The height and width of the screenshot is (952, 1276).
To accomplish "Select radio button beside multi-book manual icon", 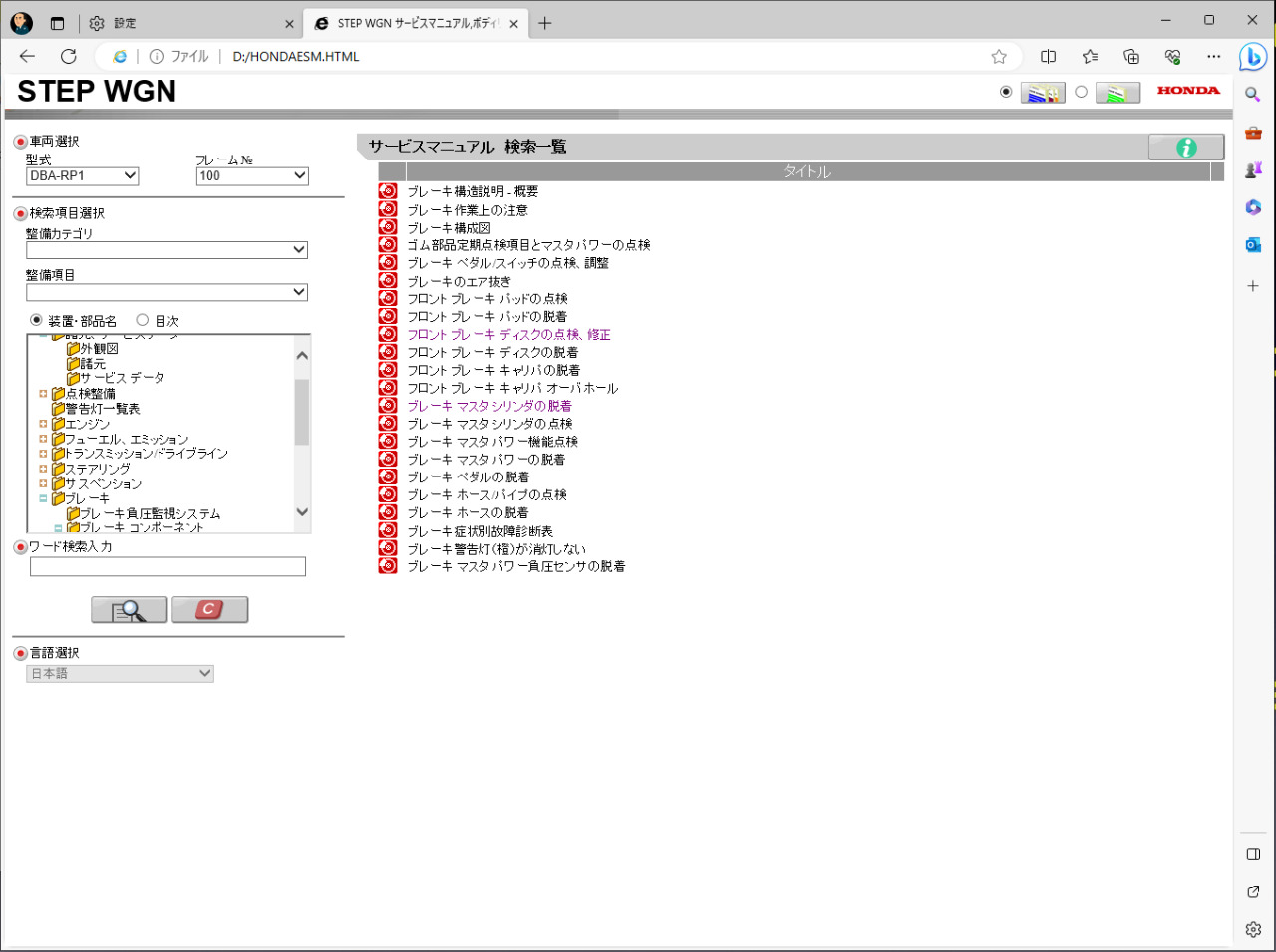I will [1006, 92].
